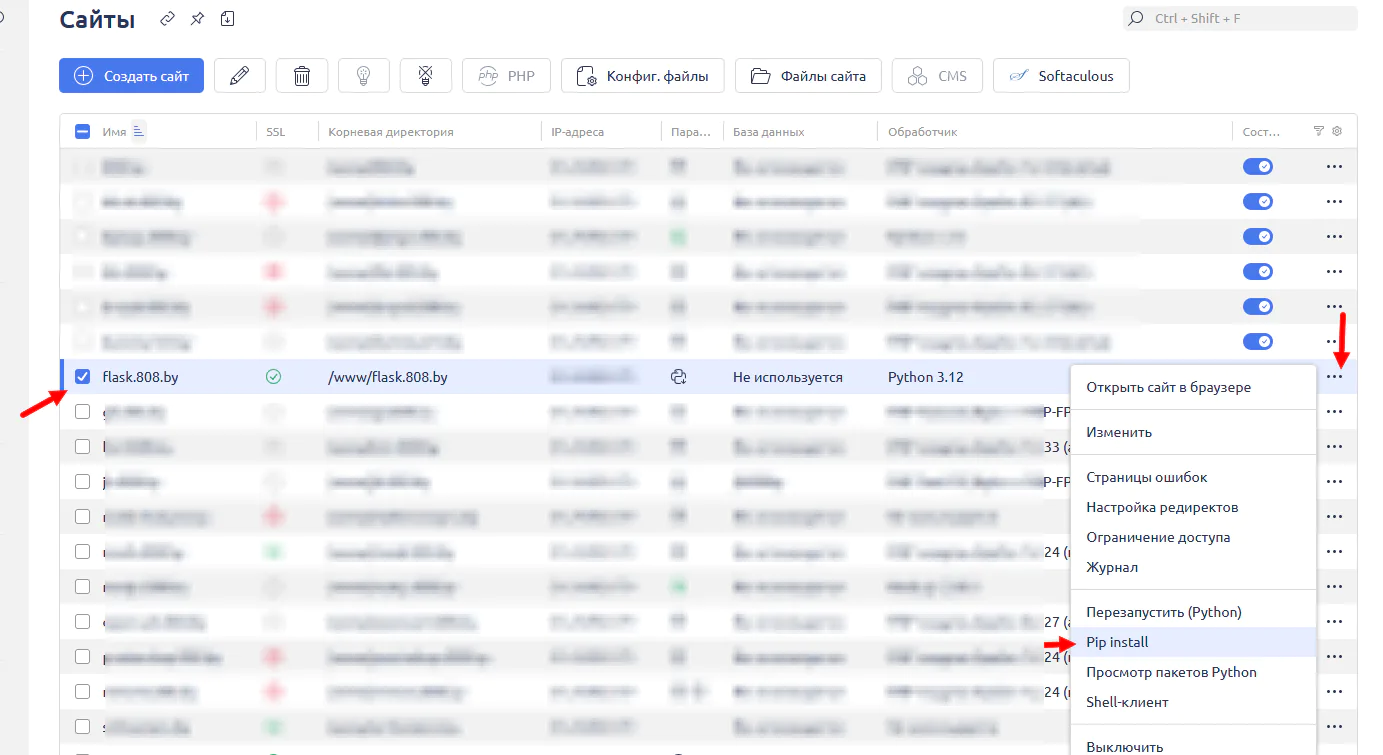The height and width of the screenshot is (755, 1383).
Task: Open three-dot menu of the first row
Action: pos(1334,167)
